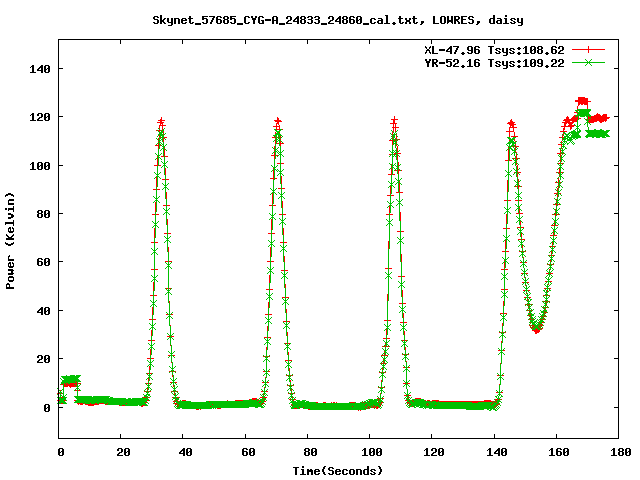Click the x-axis tick label 100

371,452
